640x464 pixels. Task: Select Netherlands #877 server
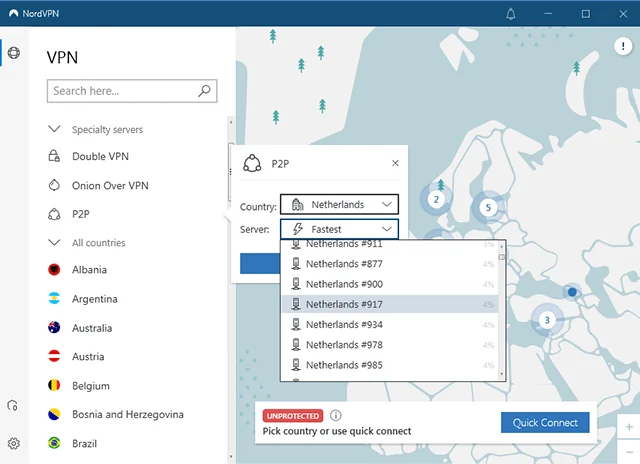point(390,264)
